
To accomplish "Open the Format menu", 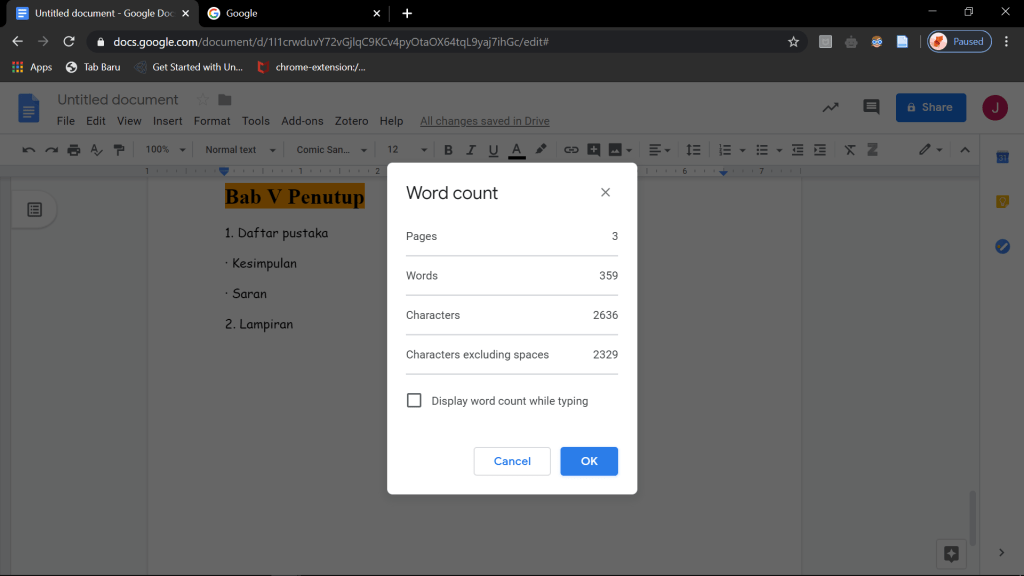I will 212,121.
